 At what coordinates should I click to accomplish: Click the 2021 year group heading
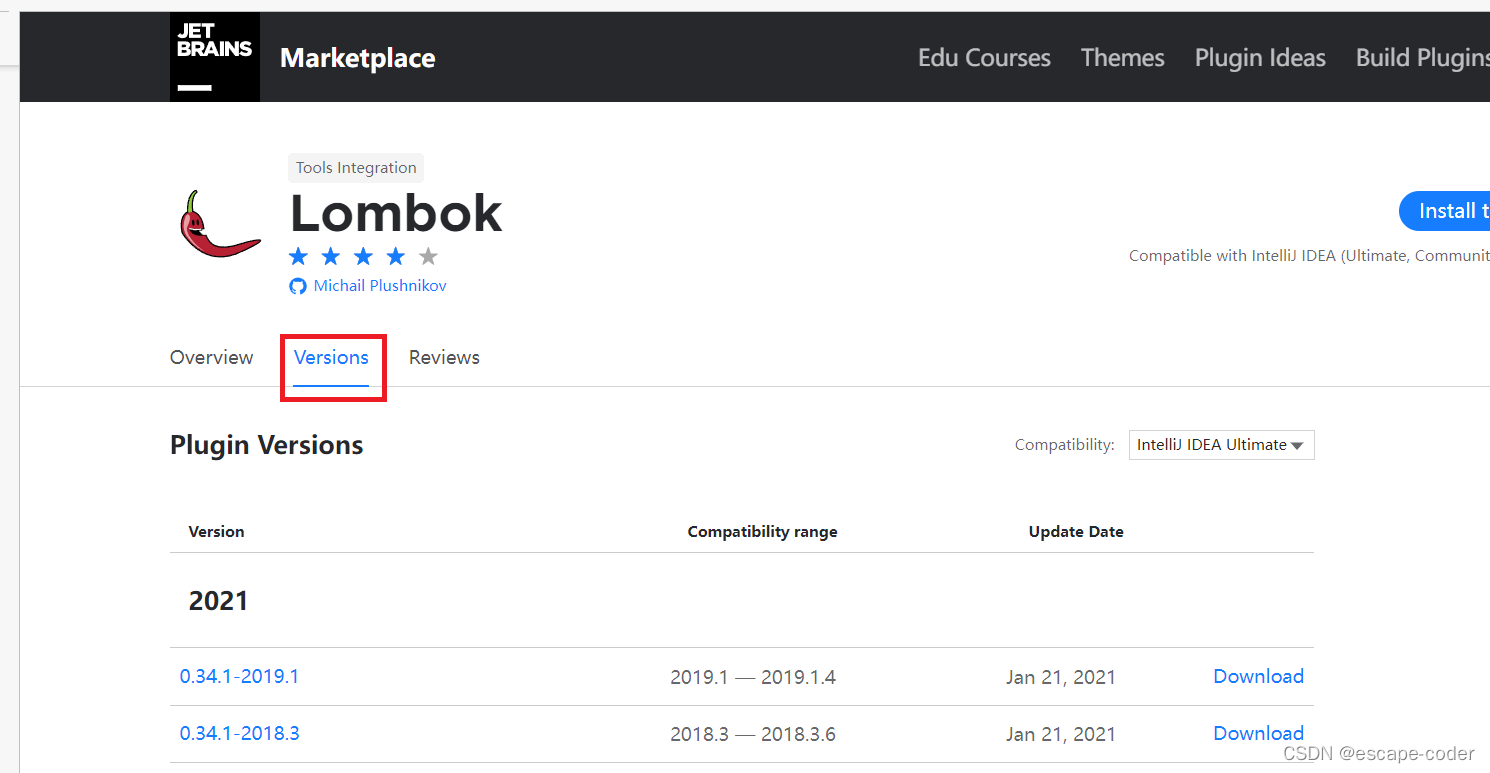(x=218, y=600)
